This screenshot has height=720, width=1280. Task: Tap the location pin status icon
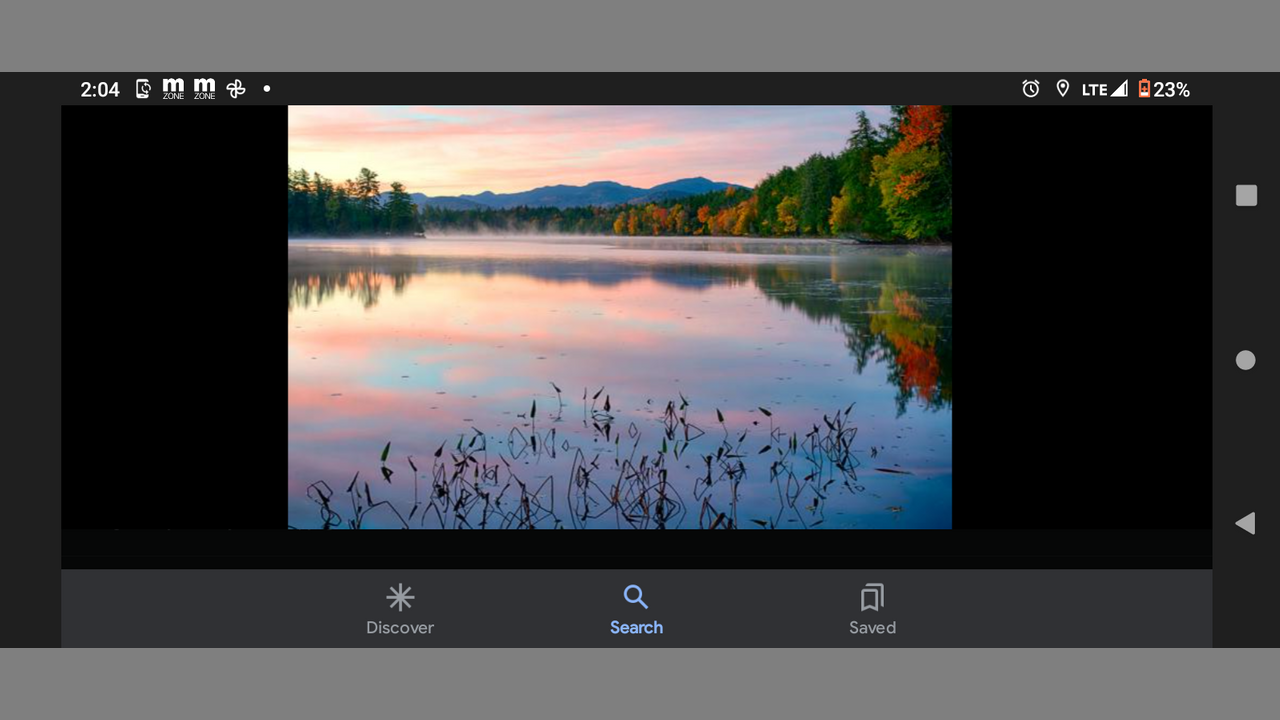pos(1062,89)
